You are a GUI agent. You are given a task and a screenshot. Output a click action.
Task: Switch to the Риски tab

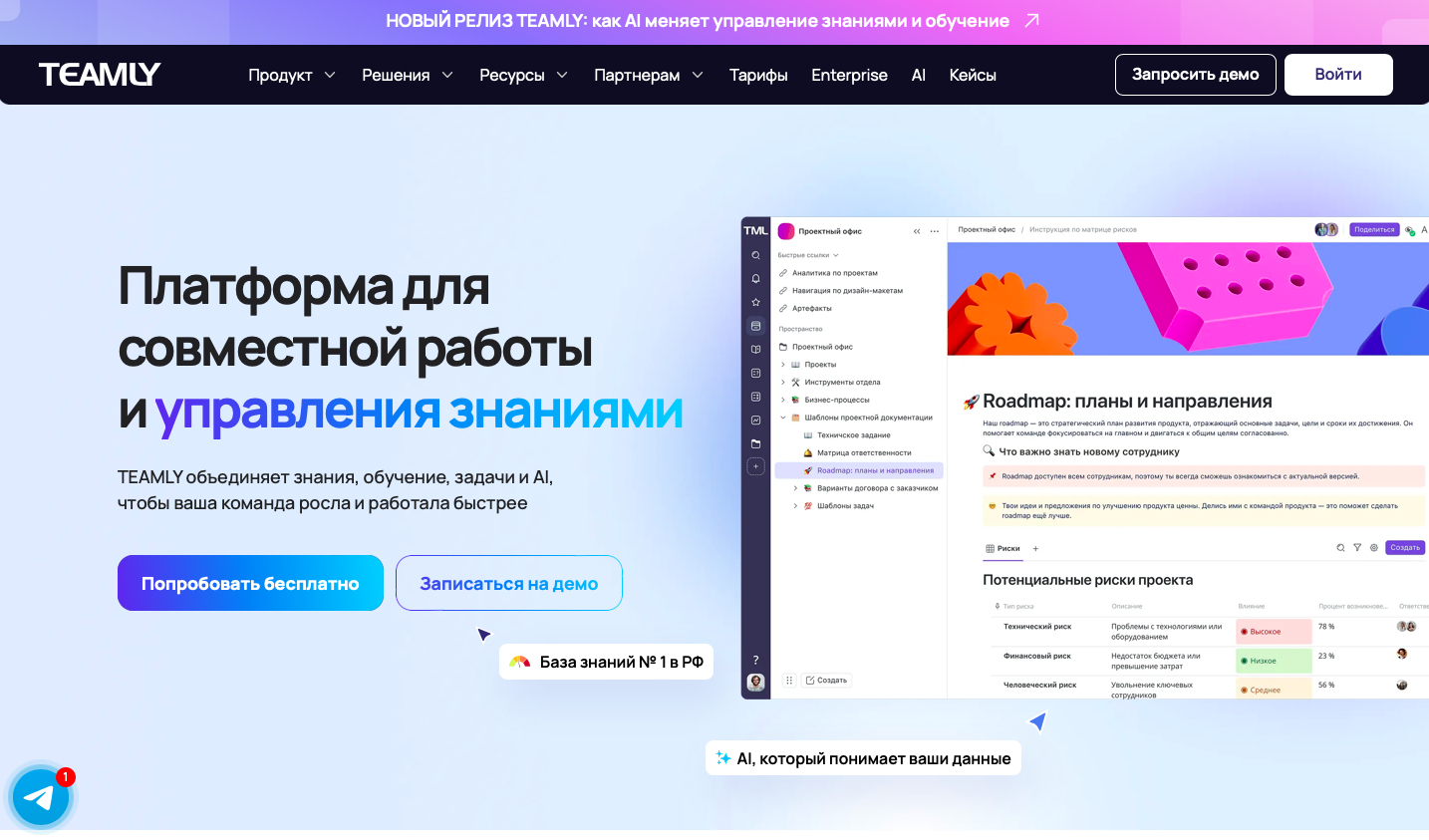point(1004,548)
